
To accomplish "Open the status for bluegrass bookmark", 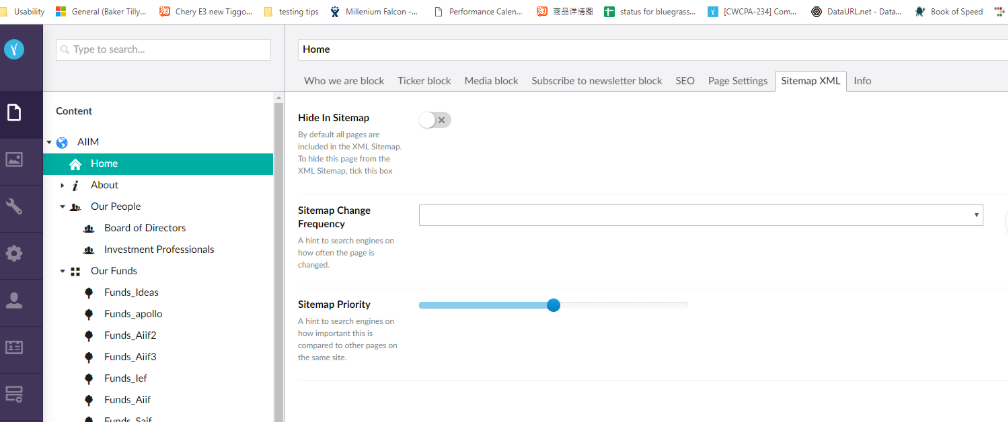I will coord(650,12).
